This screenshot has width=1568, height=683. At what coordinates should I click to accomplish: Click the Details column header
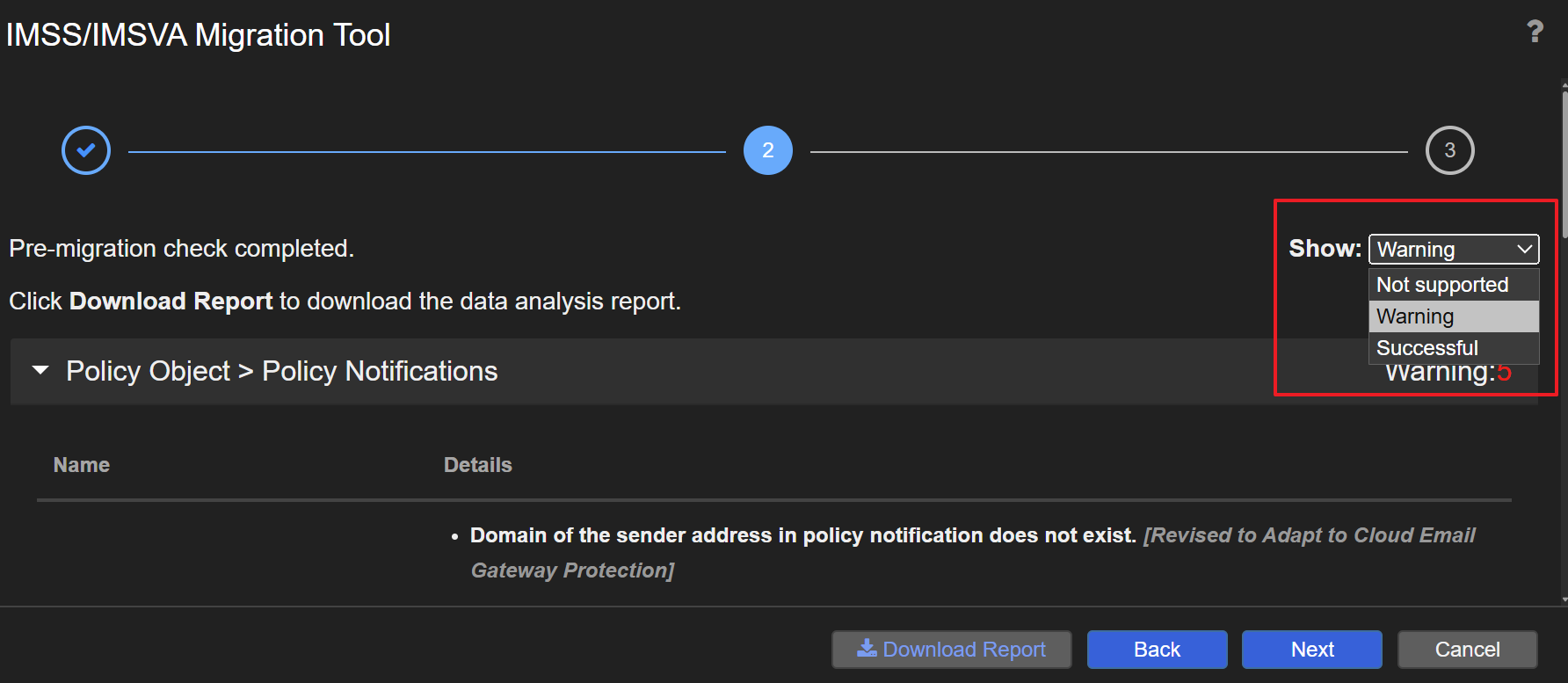pos(477,465)
